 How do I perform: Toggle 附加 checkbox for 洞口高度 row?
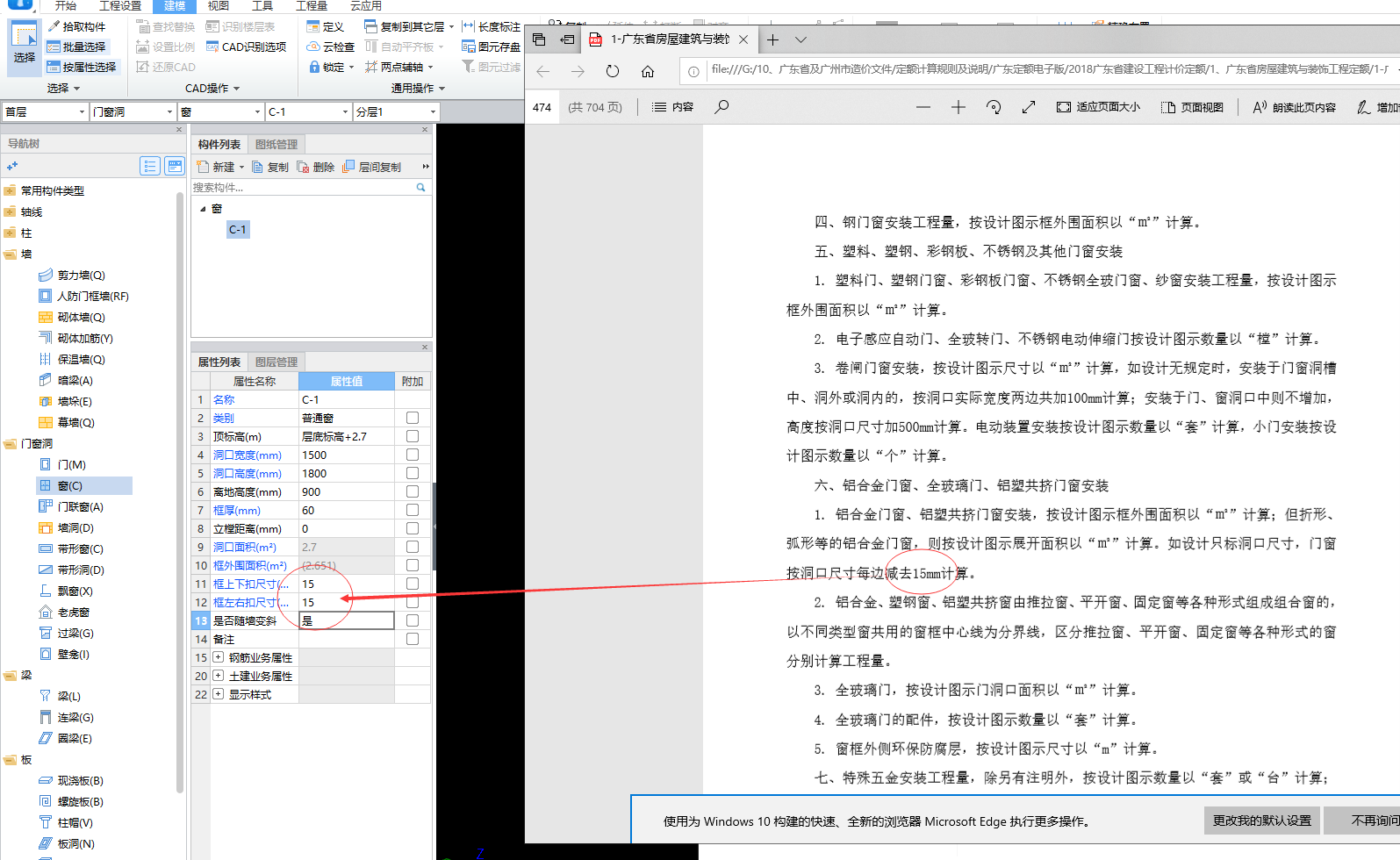coord(413,473)
